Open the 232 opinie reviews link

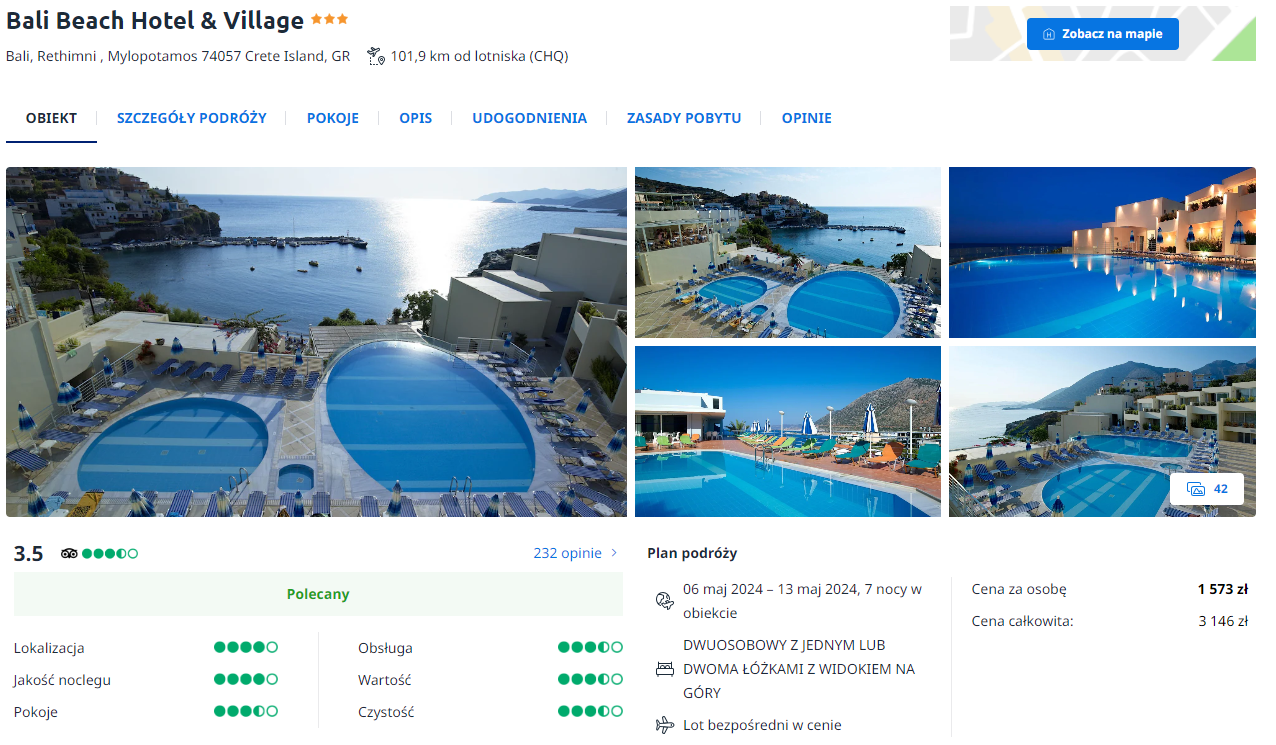pos(567,553)
